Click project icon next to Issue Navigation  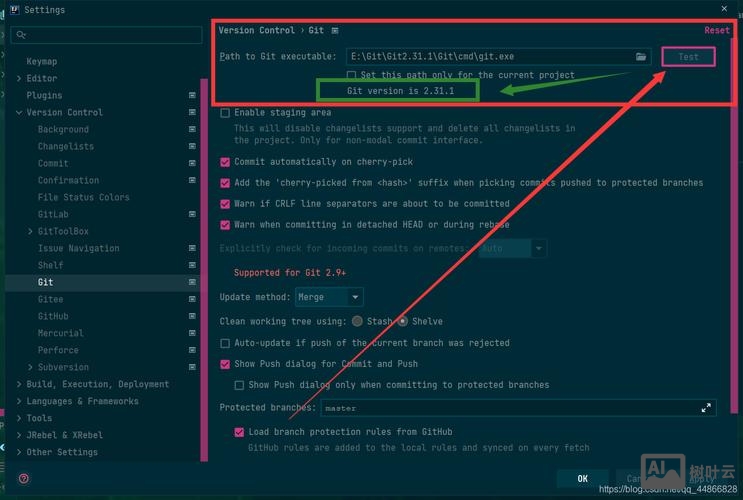[192, 248]
